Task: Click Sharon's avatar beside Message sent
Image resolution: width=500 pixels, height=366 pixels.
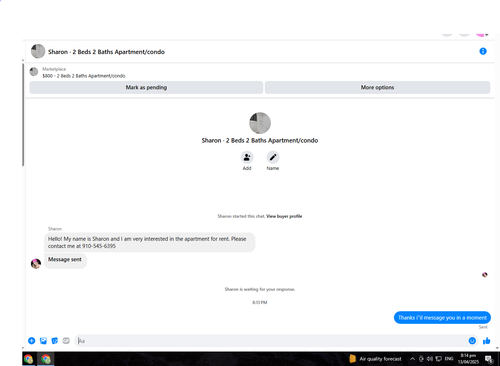Action: point(36,263)
